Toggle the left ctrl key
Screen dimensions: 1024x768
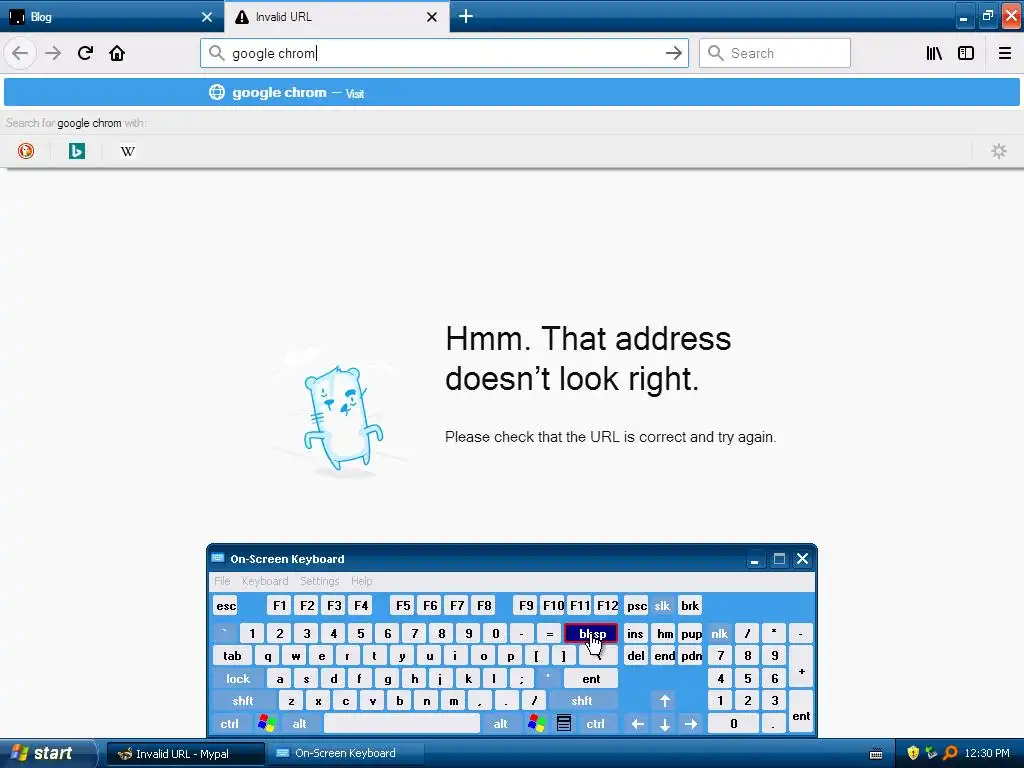229,724
